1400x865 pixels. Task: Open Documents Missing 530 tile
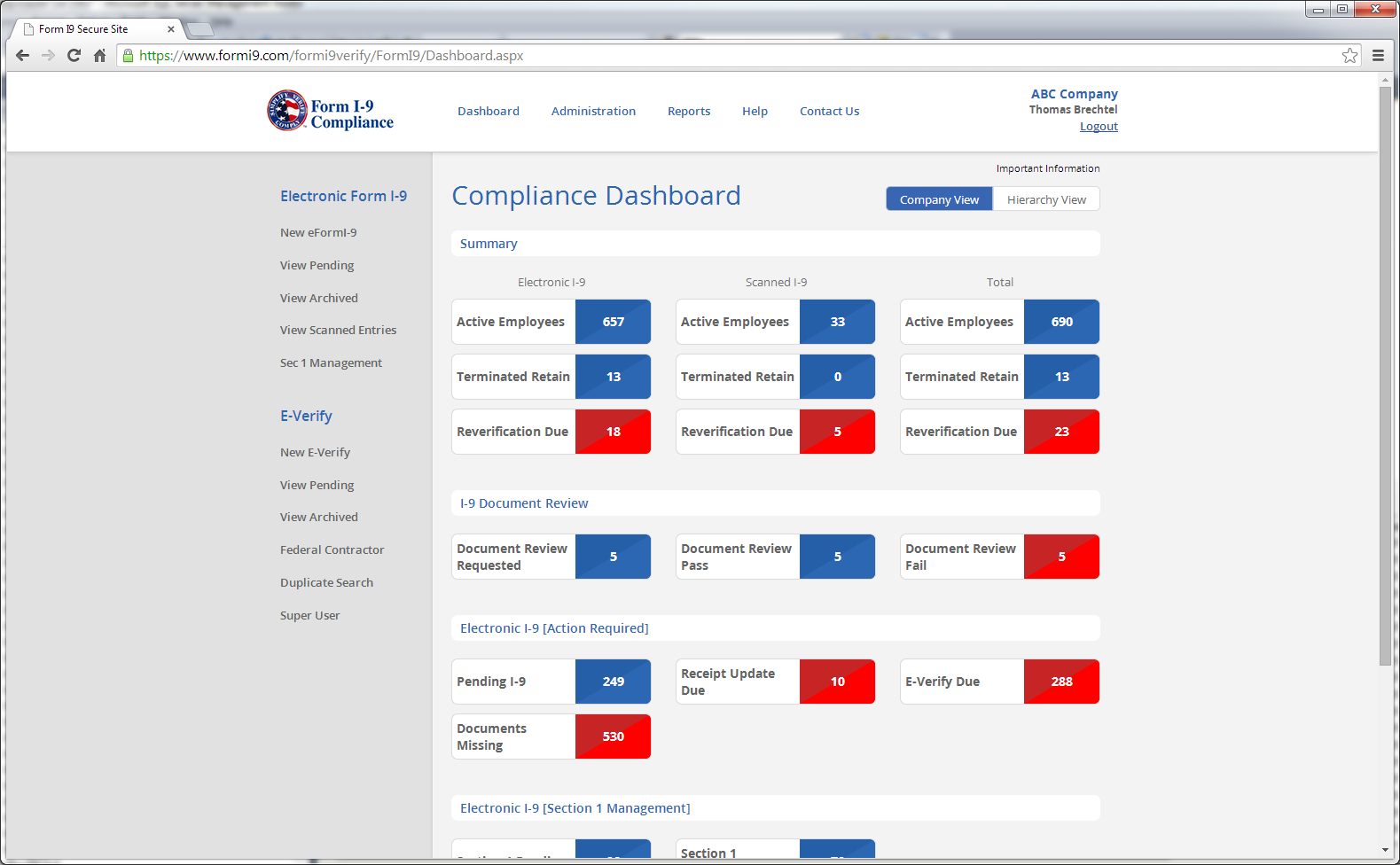(551, 736)
